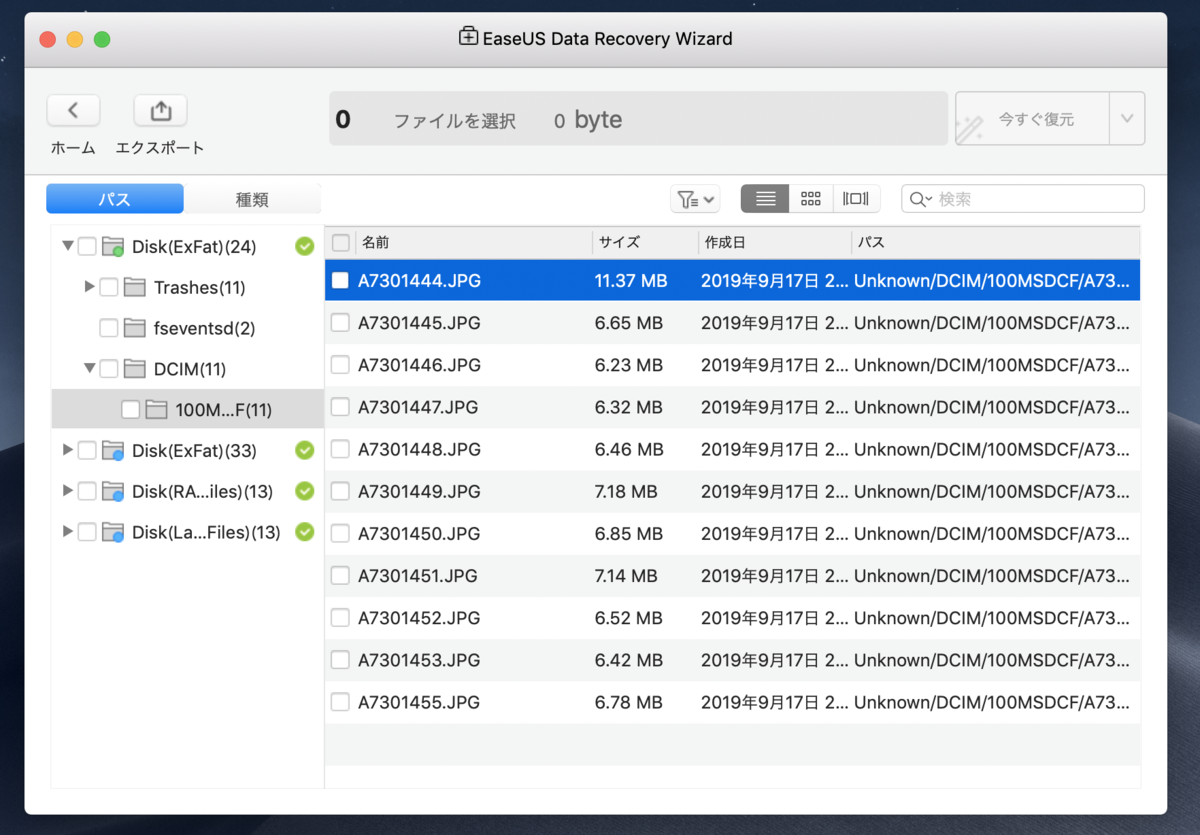Collapse the Disk(ExFat)(24) tree node
Image resolution: width=1200 pixels, height=835 pixels.
(x=68, y=246)
